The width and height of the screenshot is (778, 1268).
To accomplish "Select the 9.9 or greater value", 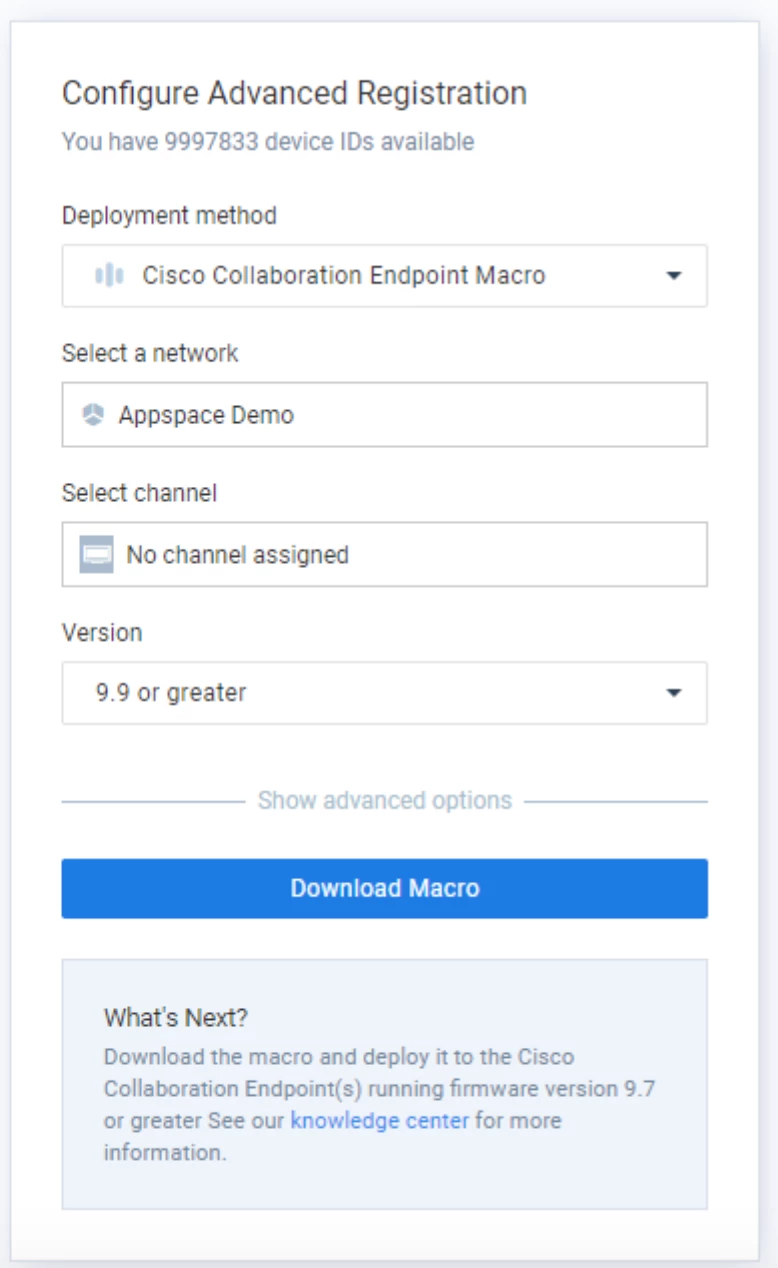I will [171, 693].
